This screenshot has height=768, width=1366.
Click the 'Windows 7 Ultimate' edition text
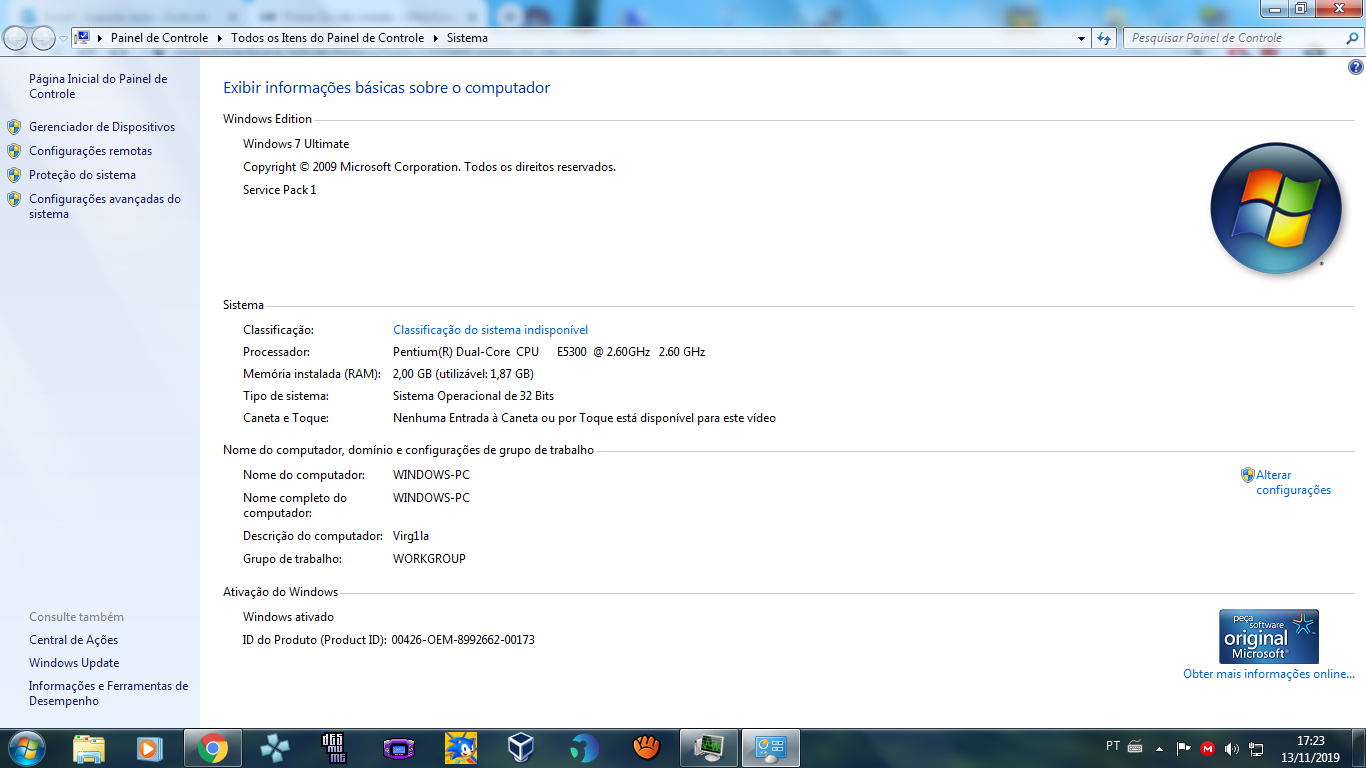[296, 144]
